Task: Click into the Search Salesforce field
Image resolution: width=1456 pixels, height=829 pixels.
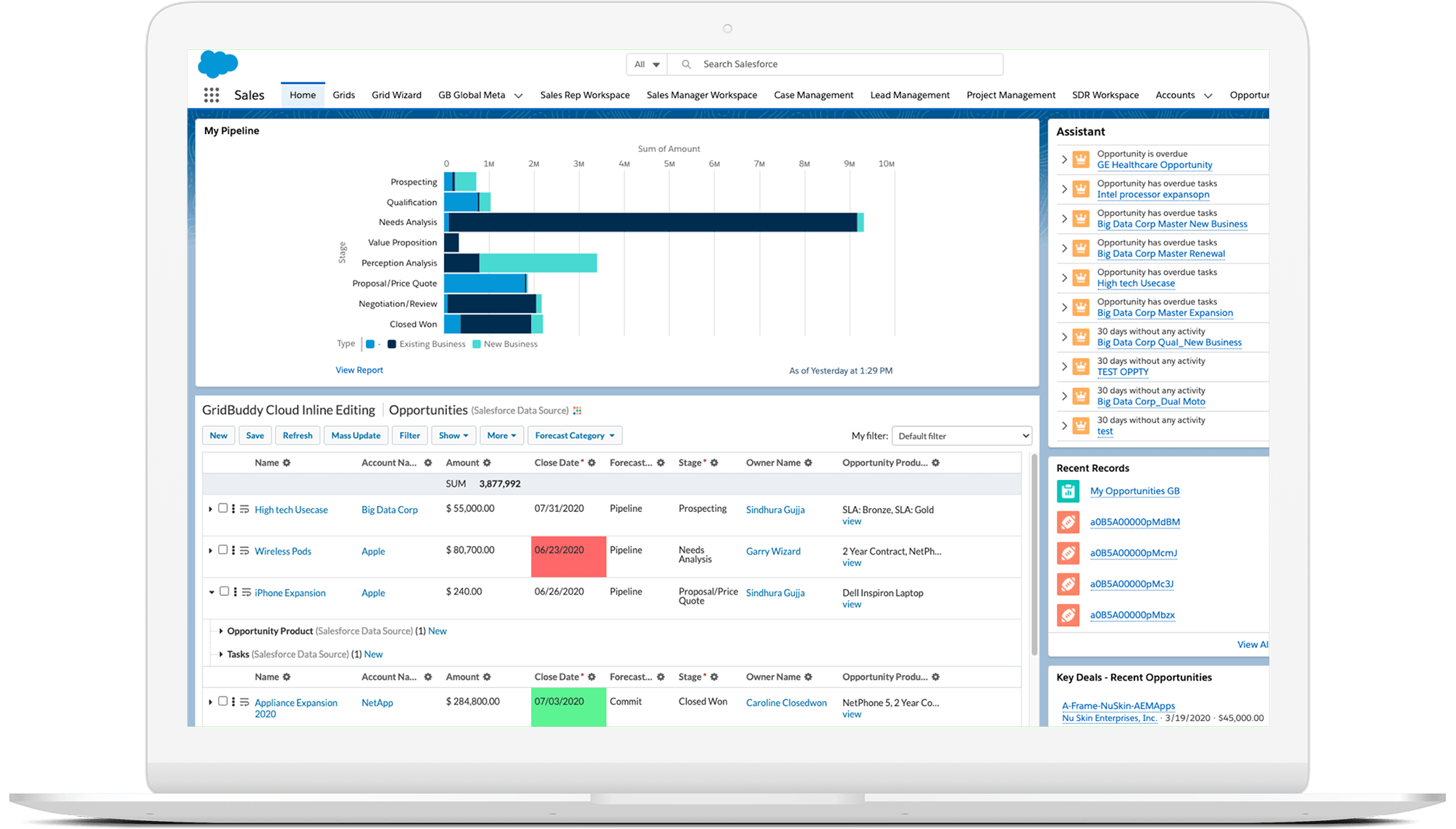Action: point(835,64)
